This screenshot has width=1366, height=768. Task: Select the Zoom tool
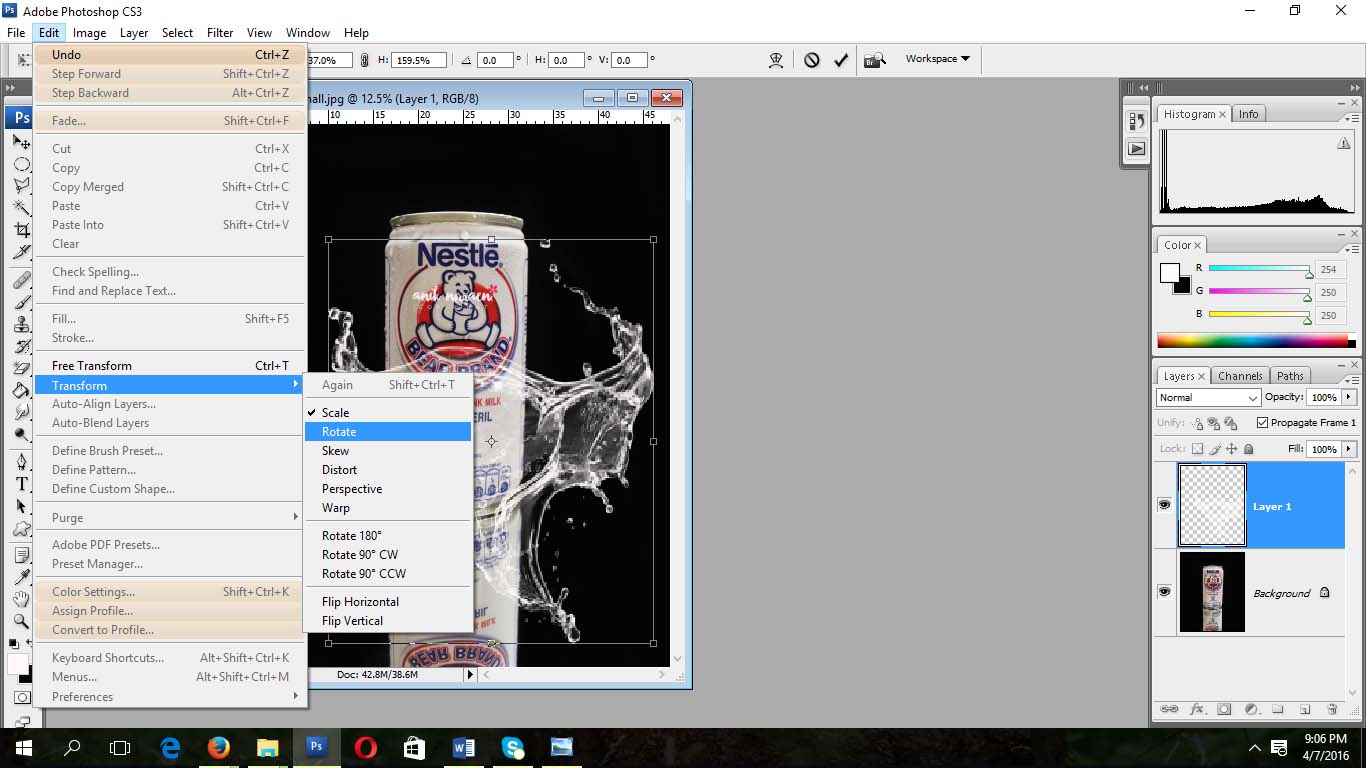(x=21, y=621)
